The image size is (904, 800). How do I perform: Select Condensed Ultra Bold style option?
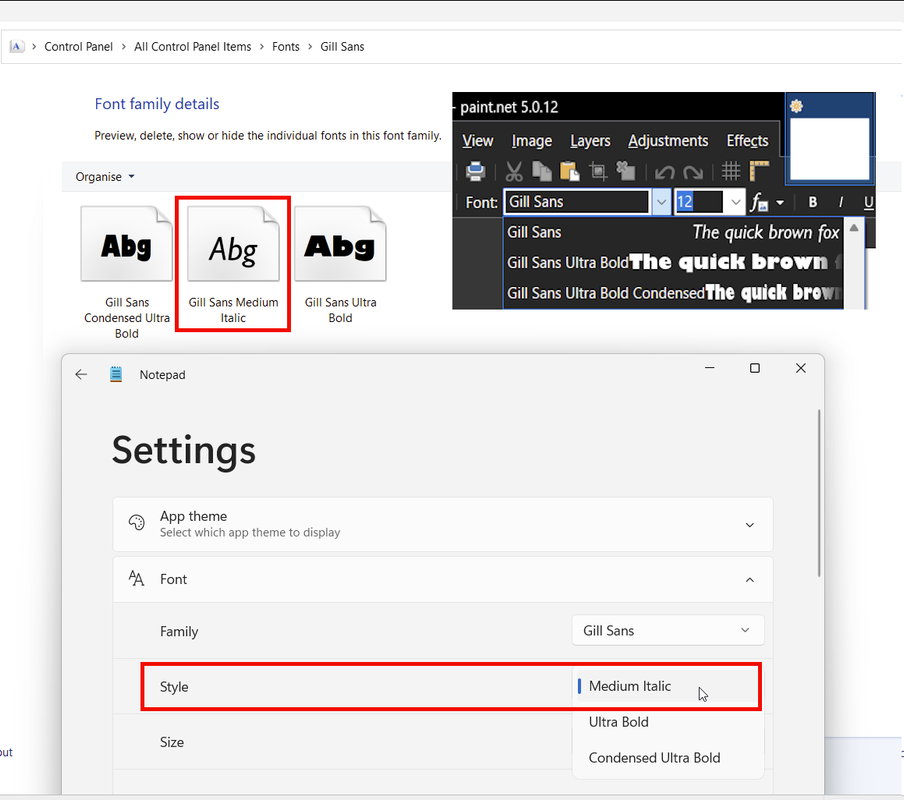[668, 758]
